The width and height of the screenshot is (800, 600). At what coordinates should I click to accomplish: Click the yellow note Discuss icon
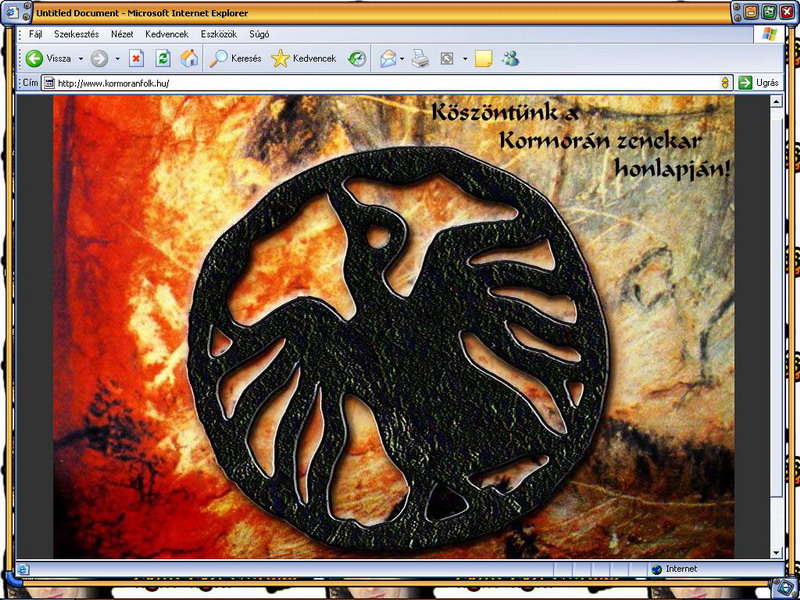[x=483, y=59]
